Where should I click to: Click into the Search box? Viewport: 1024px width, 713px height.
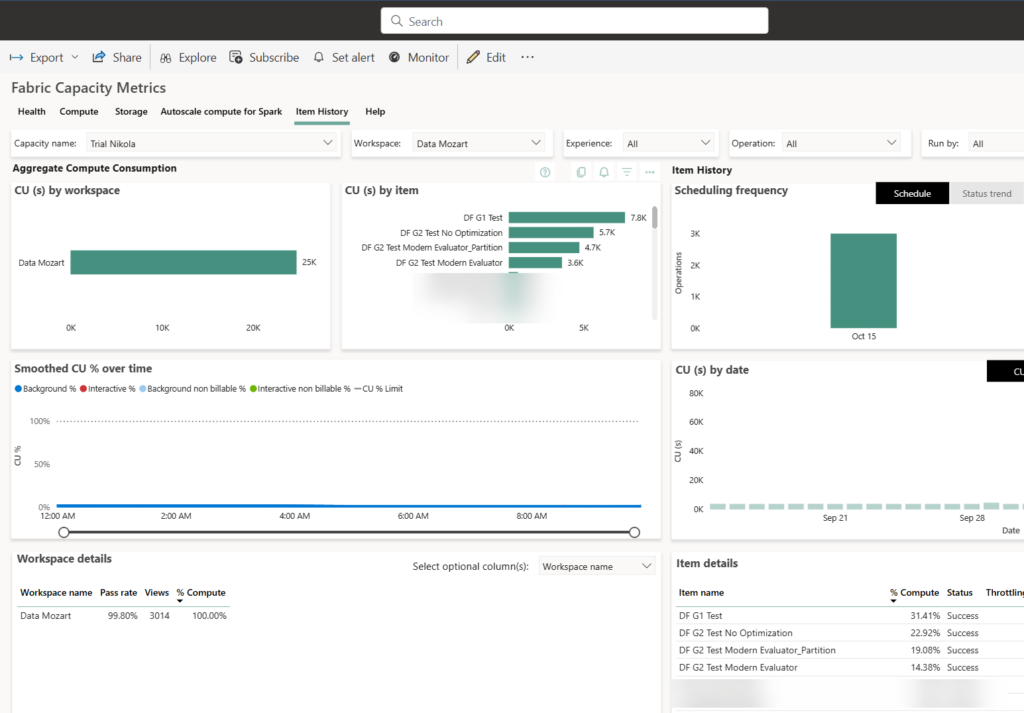(574, 21)
